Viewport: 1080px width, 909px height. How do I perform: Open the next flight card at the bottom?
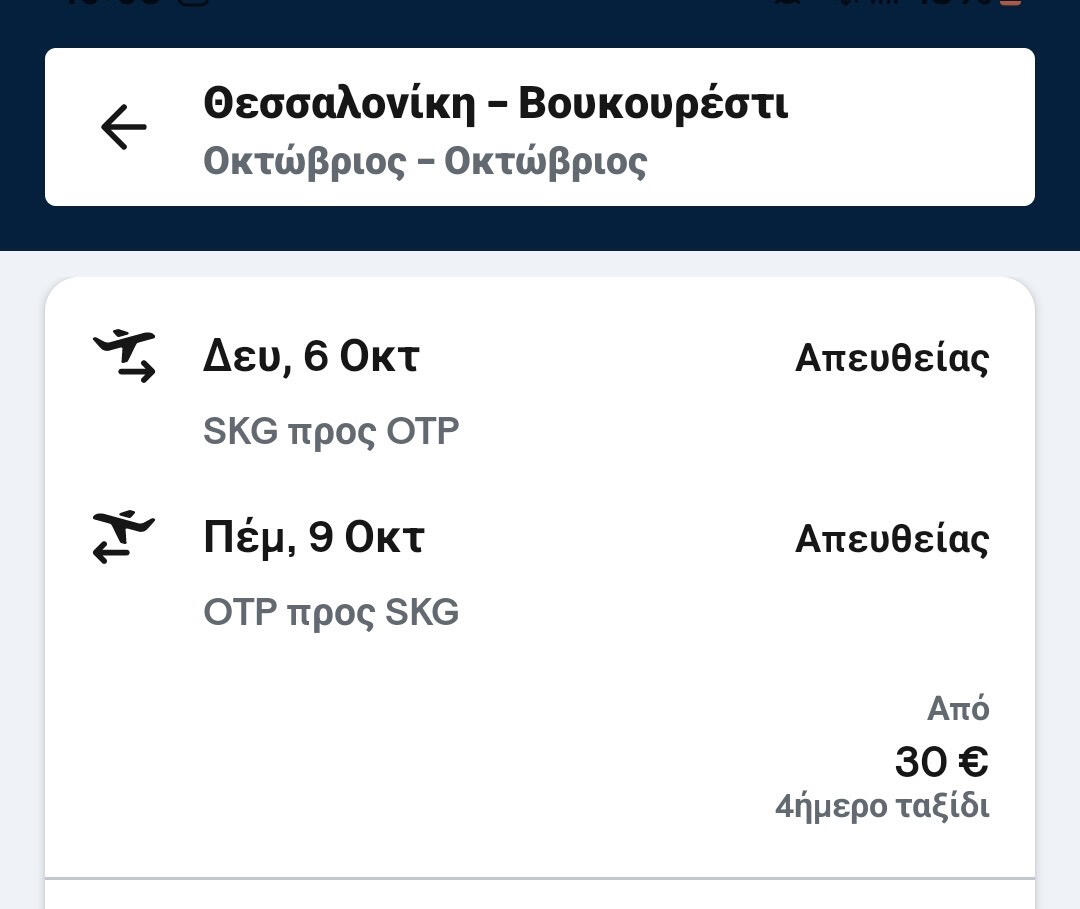540,896
